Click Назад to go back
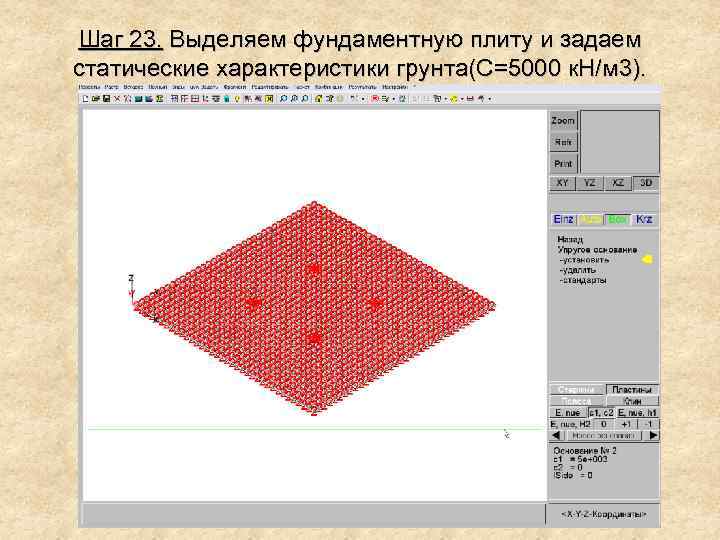Screen dimensions: 720x540 point(570,239)
